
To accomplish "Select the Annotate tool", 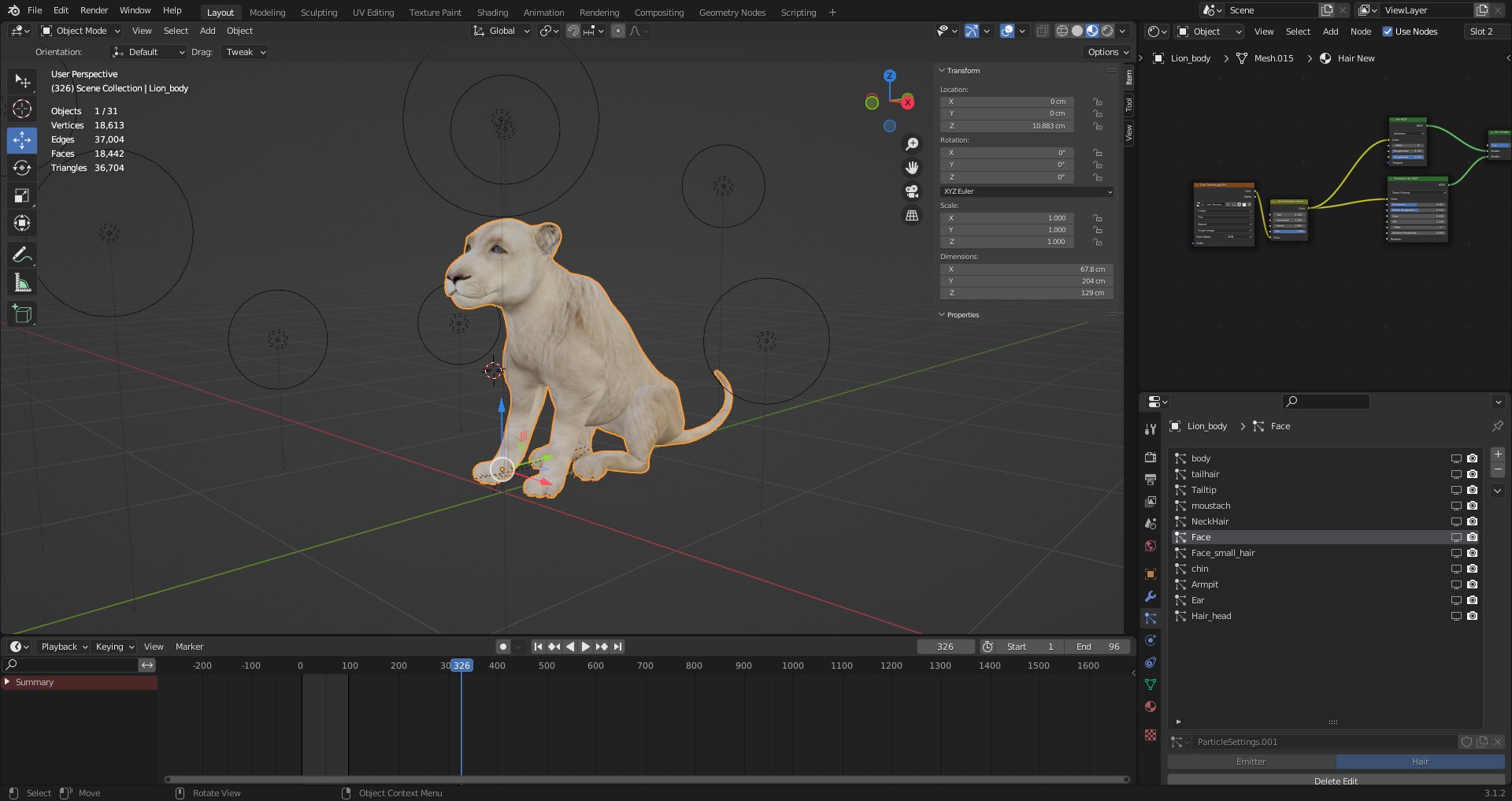I will pyautogui.click(x=22, y=254).
